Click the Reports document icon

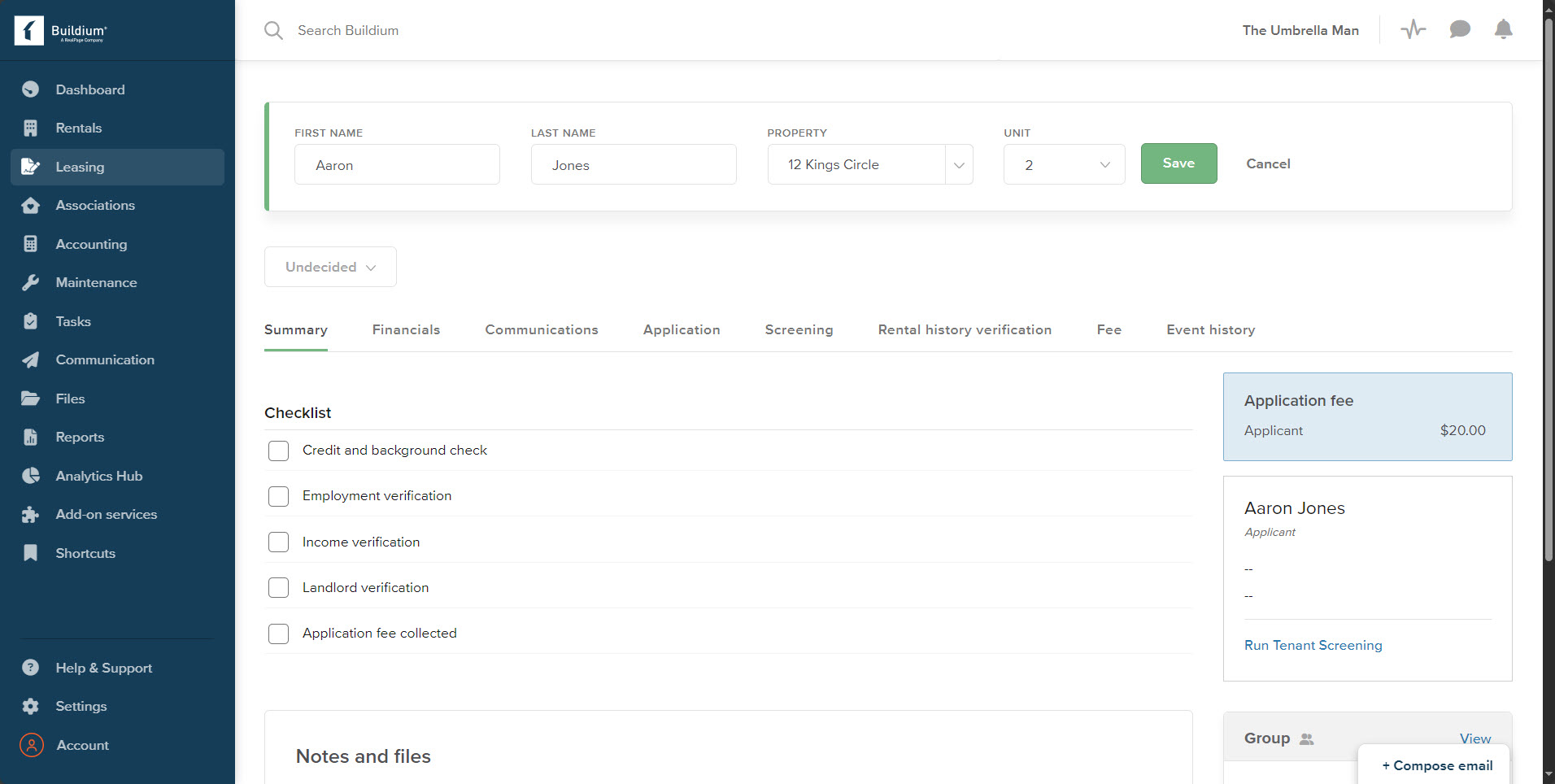pyautogui.click(x=31, y=437)
